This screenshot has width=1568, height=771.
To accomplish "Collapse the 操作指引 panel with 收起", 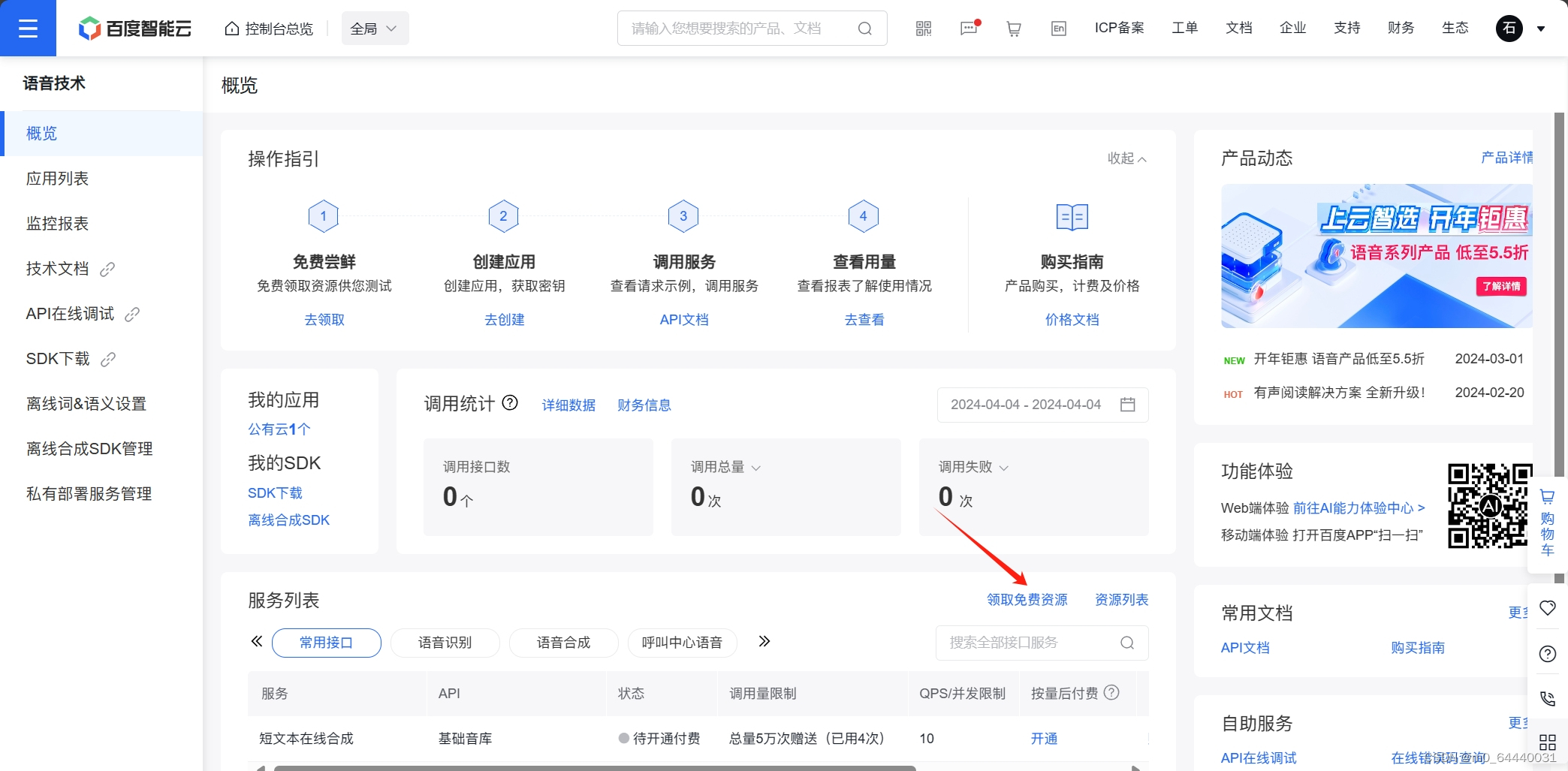I will click(1127, 158).
